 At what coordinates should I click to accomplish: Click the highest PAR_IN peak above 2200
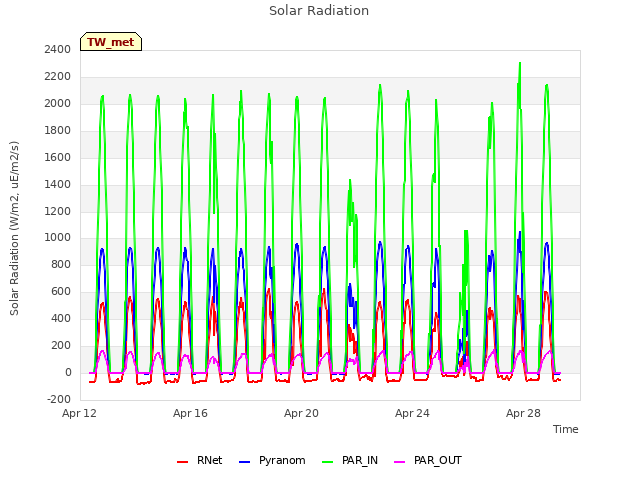[x=520, y=64]
